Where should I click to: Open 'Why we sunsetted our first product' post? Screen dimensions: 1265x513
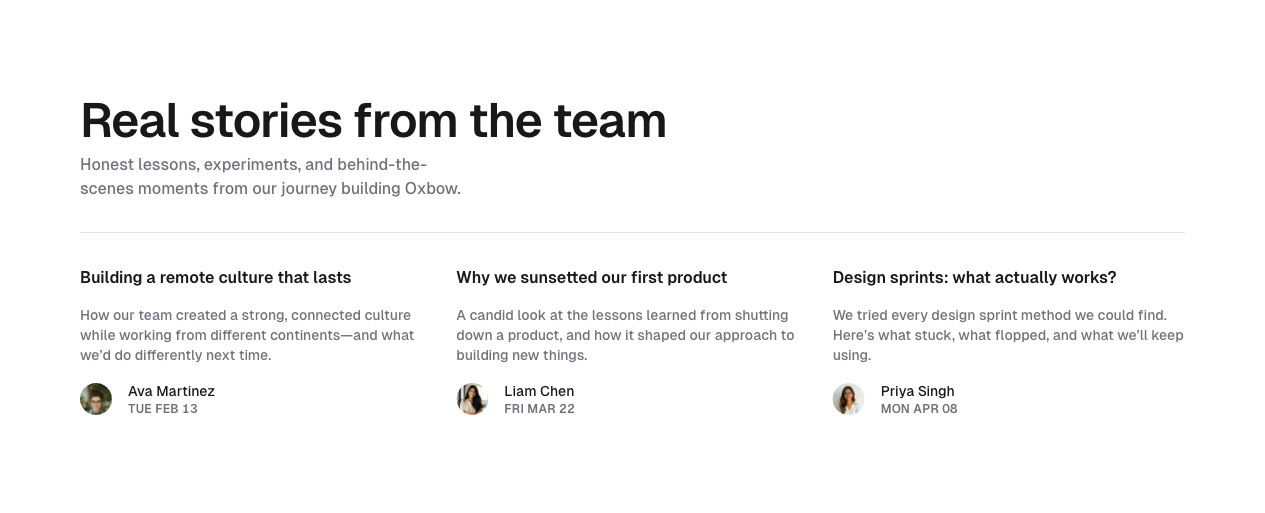click(591, 278)
